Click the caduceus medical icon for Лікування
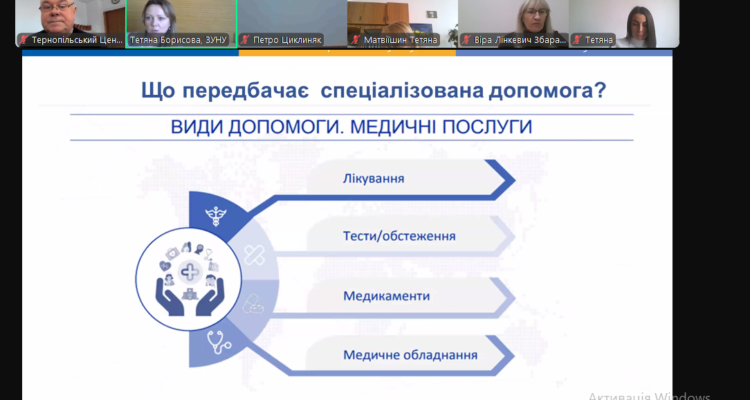The height and width of the screenshot is (400, 750). 212,213
